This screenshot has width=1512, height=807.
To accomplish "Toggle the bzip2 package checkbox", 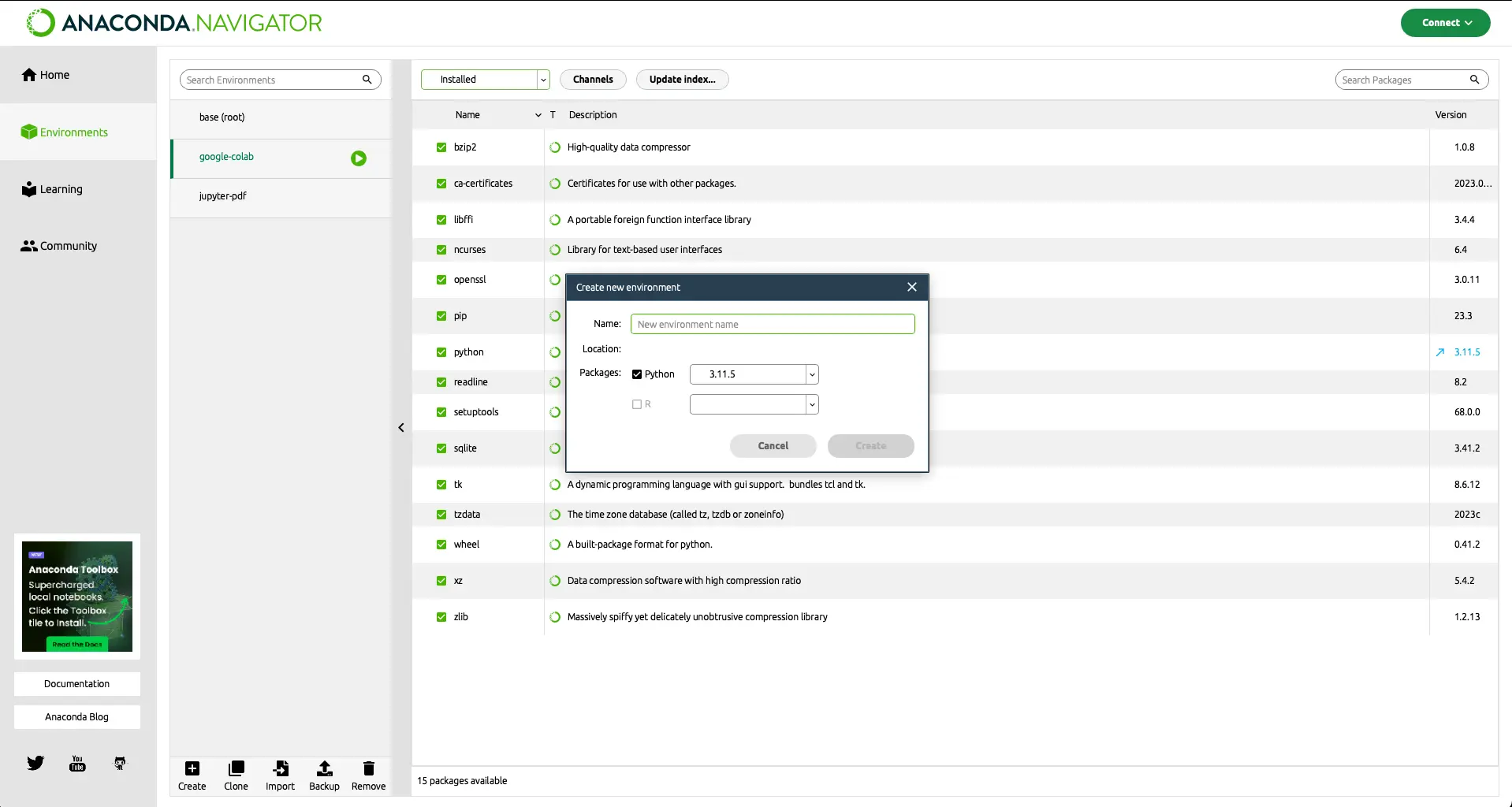I will pyautogui.click(x=441, y=147).
